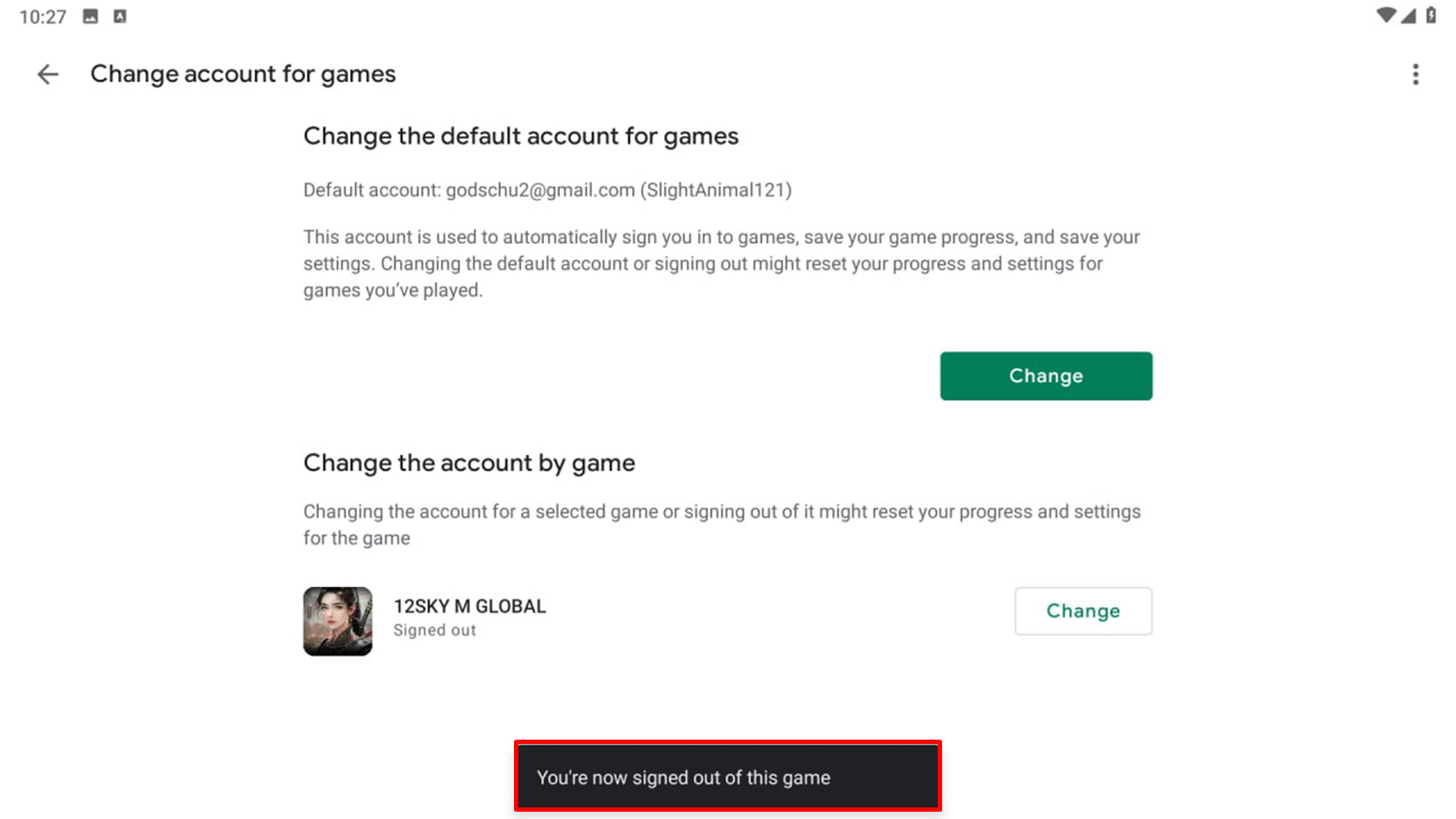The width and height of the screenshot is (1456, 819).
Task: Click the image notification icon in status bar
Action: click(x=90, y=16)
